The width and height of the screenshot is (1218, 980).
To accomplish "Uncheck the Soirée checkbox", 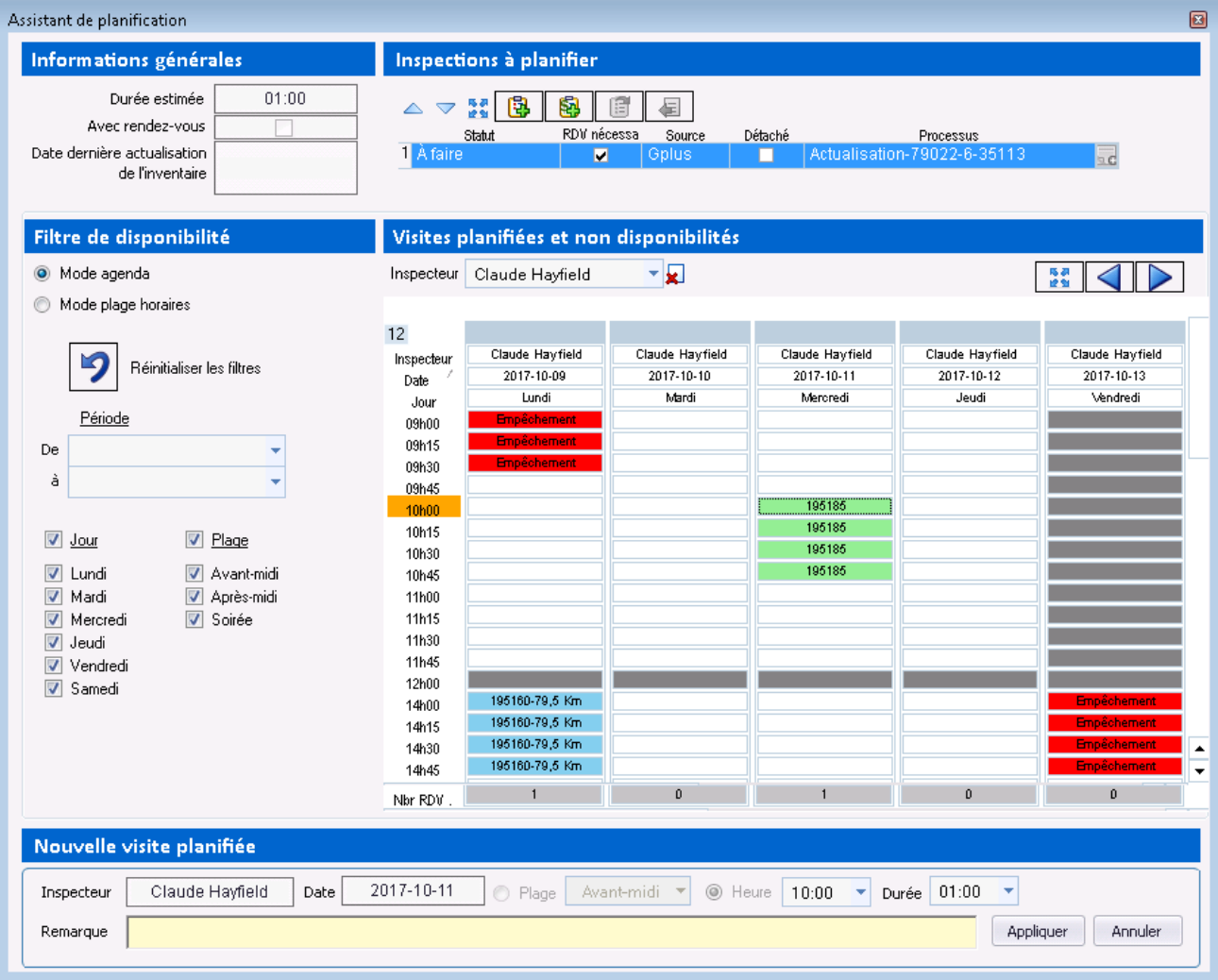I will click(x=194, y=619).
